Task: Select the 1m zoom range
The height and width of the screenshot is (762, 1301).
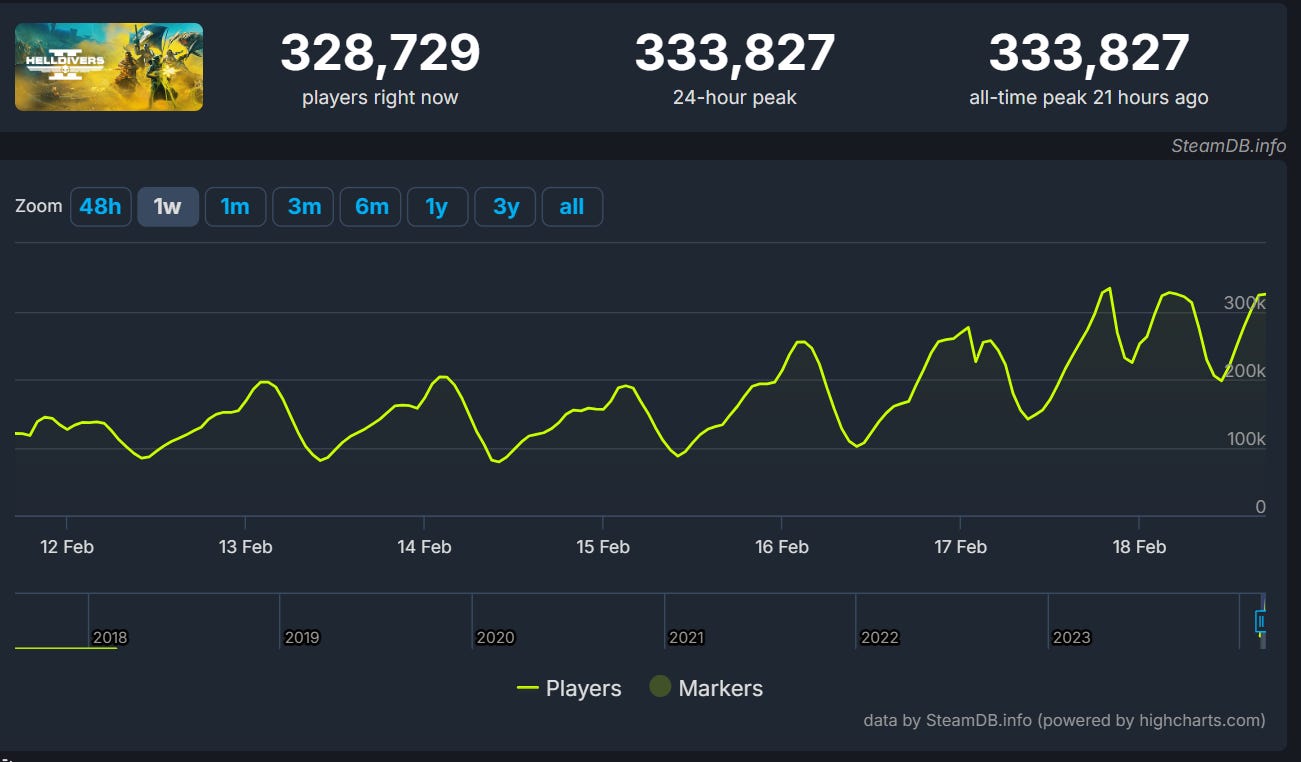Action: 235,206
